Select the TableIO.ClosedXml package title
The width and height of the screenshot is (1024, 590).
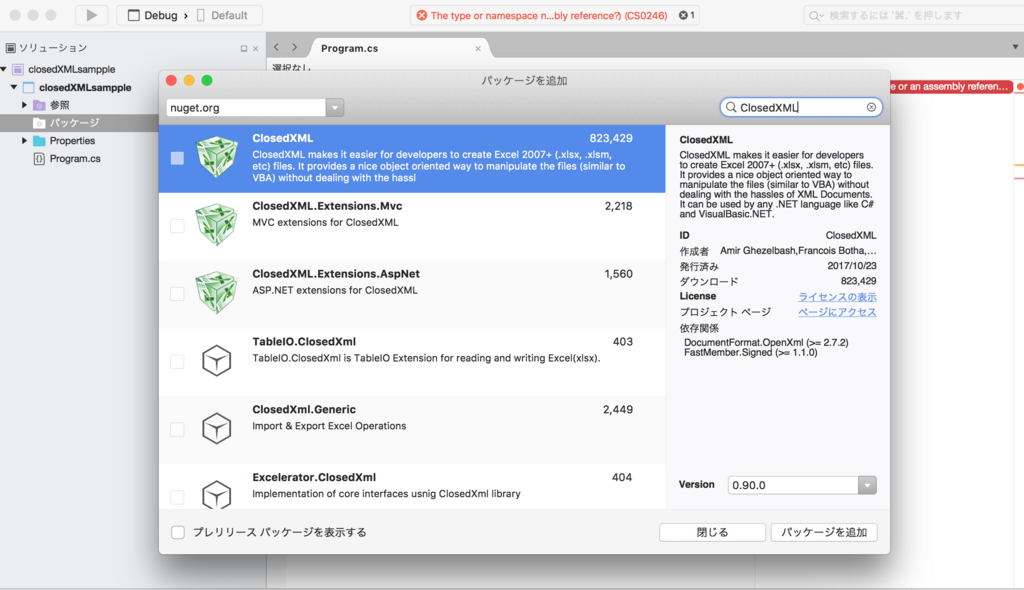pos(304,341)
